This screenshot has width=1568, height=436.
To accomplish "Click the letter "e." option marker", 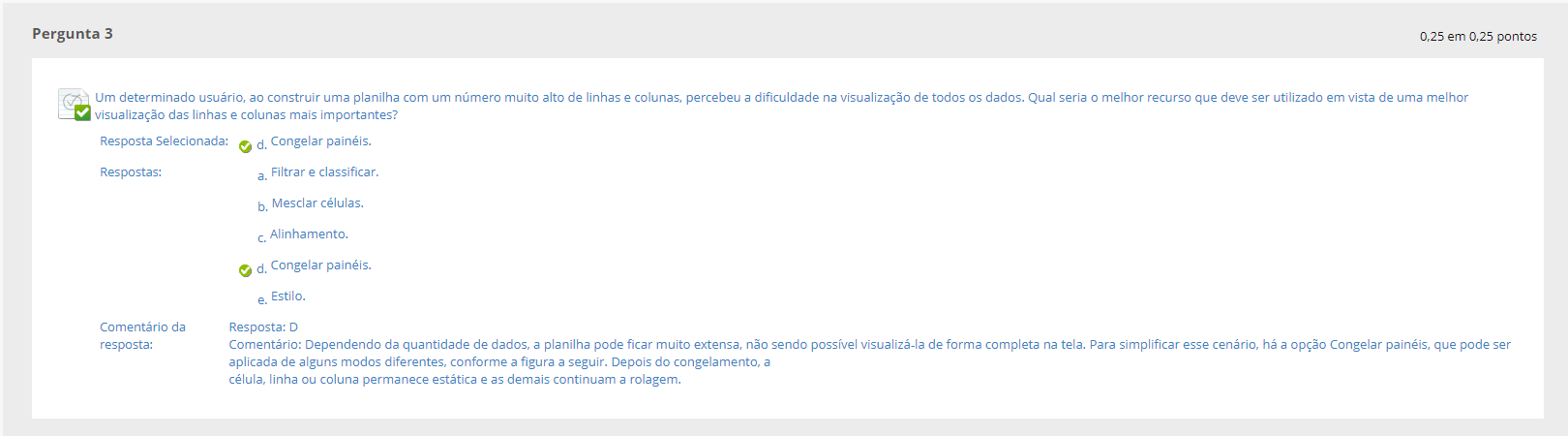I will pyautogui.click(x=262, y=300).
